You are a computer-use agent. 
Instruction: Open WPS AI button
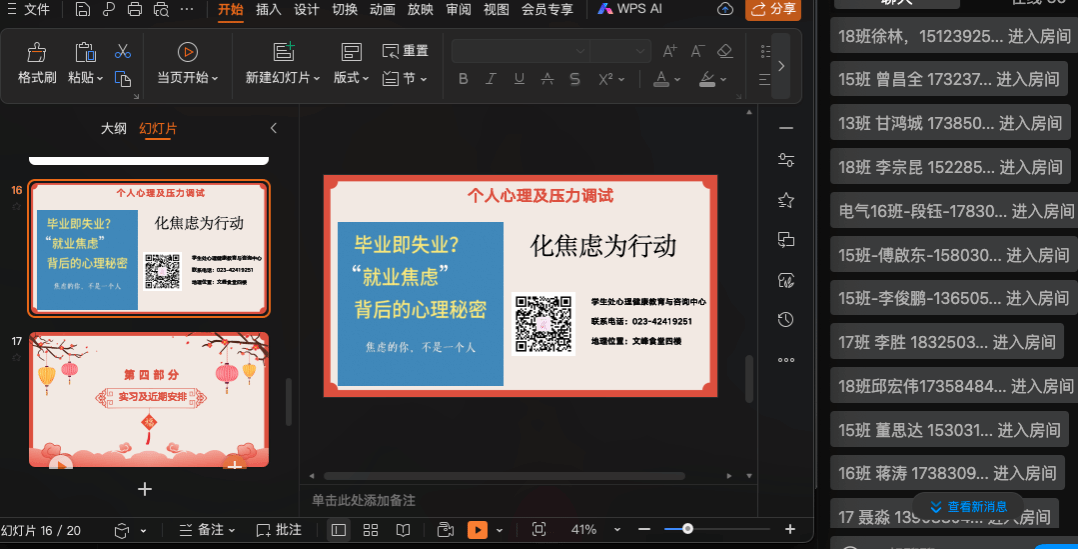(x=629, y=10)
